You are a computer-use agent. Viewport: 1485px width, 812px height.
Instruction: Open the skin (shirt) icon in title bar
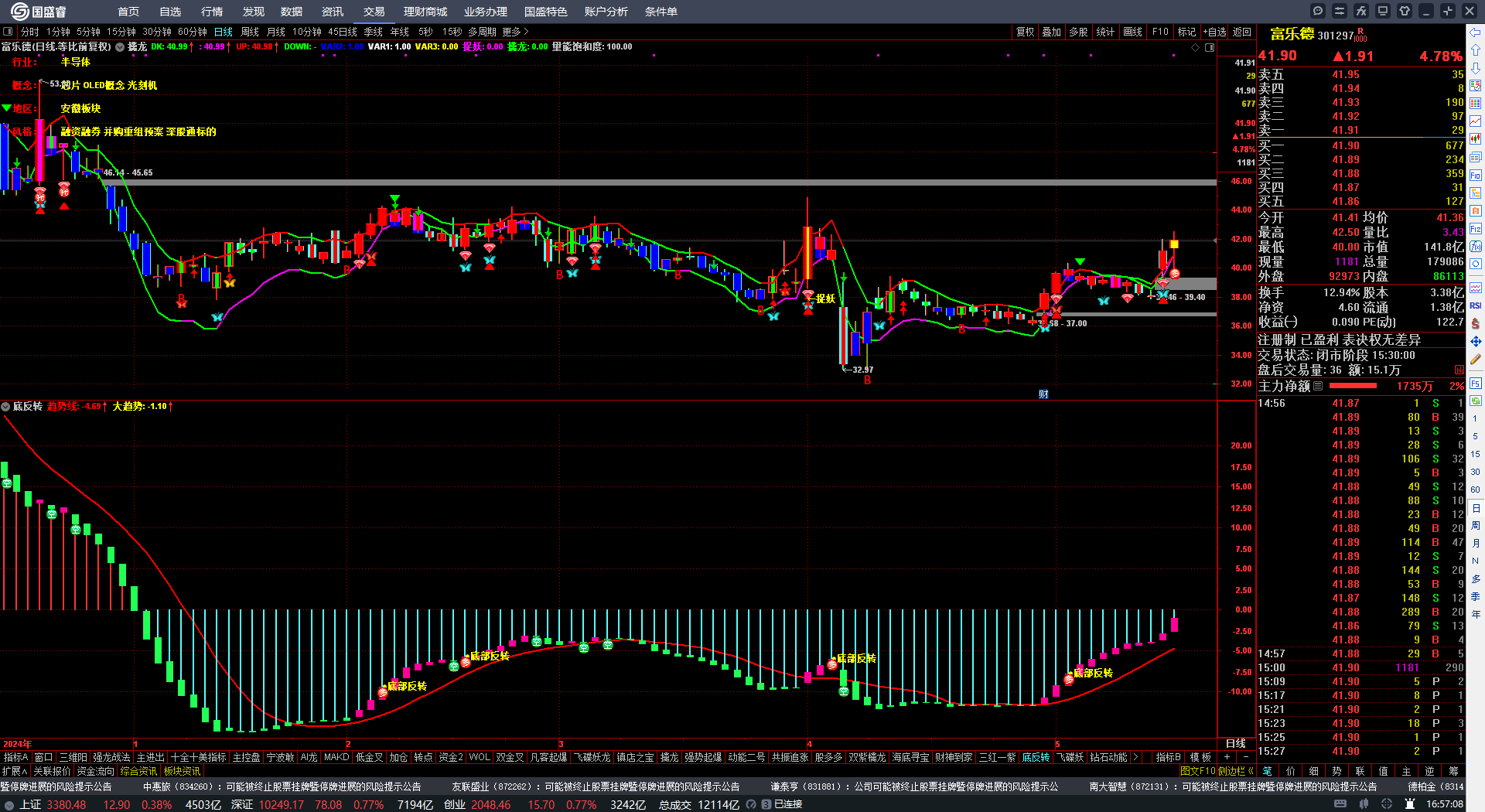[x=1405, y=11]
